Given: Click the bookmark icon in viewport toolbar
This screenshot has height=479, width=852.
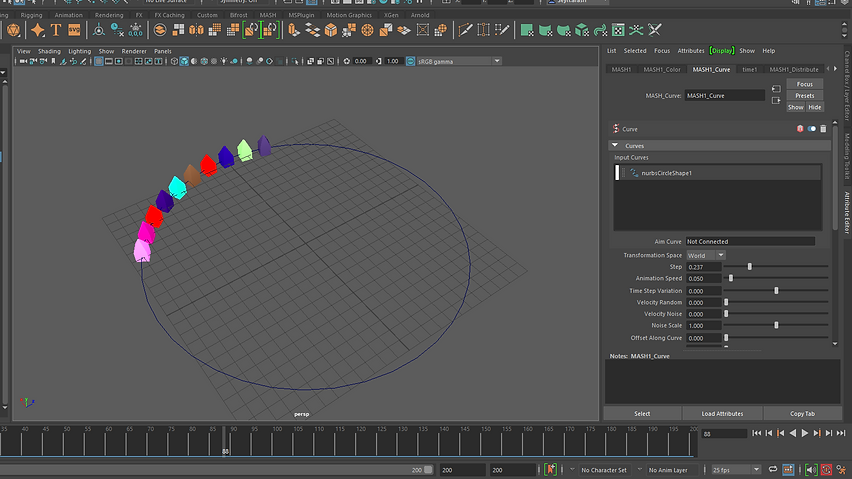Looking at the screenshot, I should click(53, 61).
